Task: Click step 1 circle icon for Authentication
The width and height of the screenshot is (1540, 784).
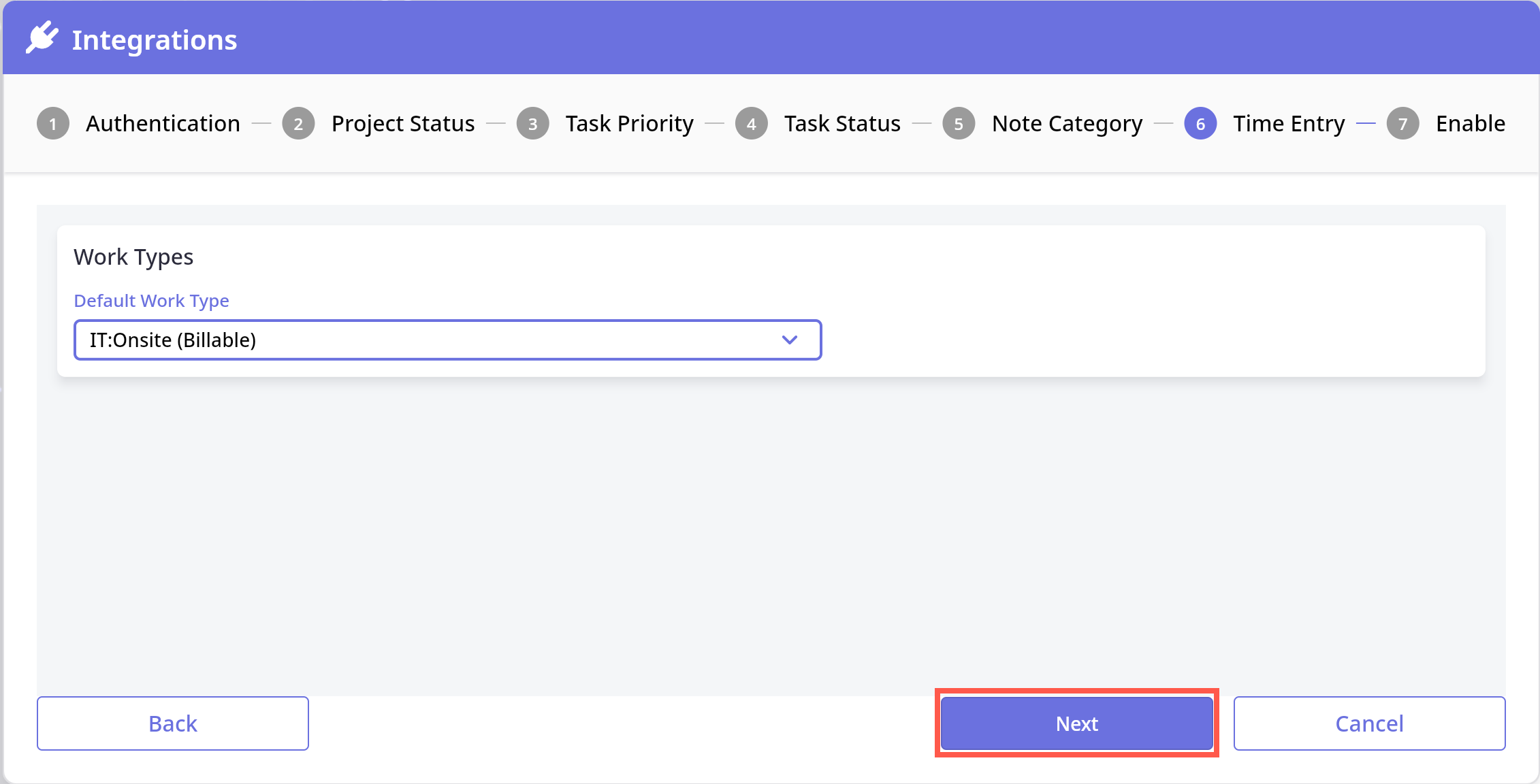Action: (53, 124)
